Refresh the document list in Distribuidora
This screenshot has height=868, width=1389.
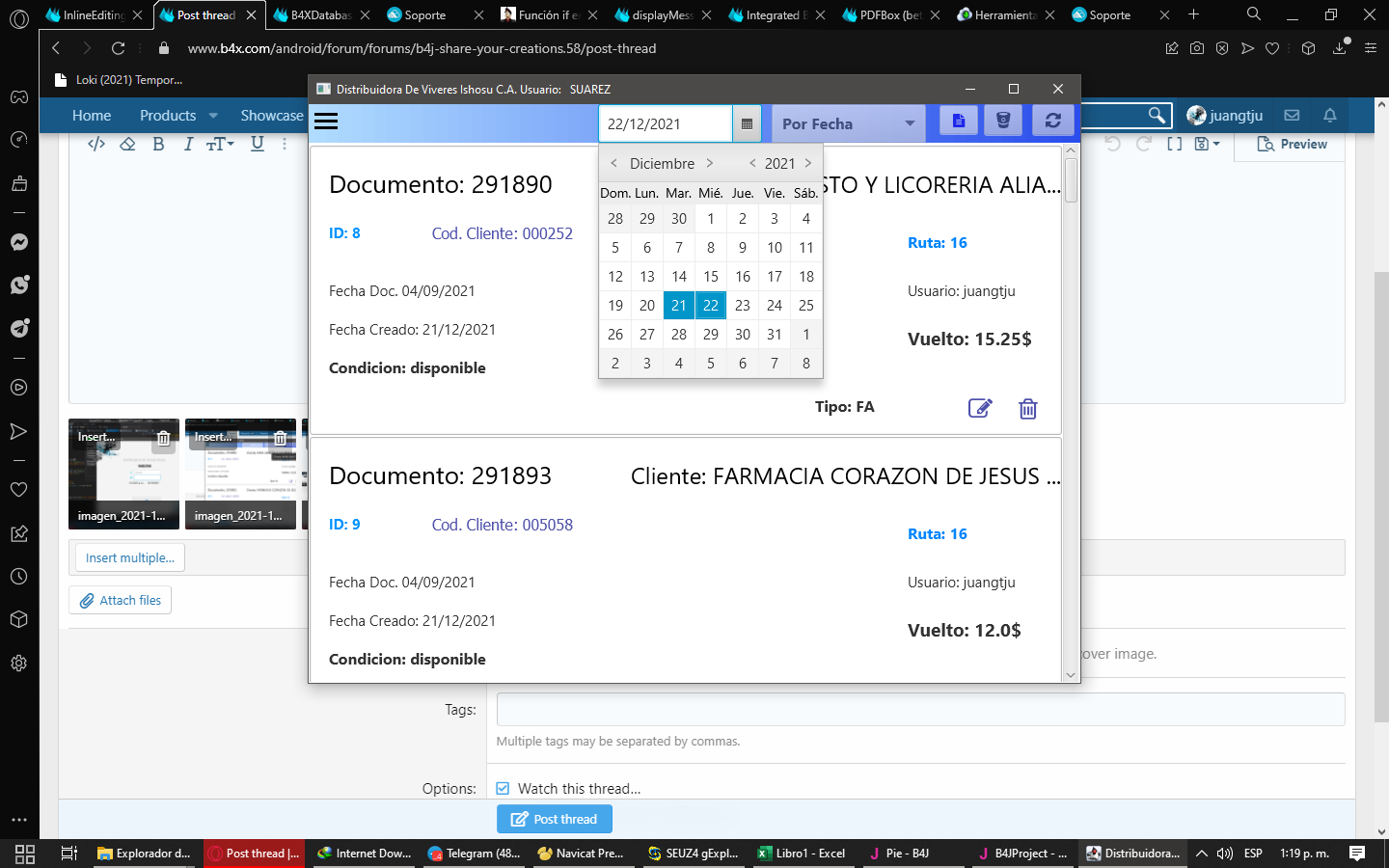1053,122
